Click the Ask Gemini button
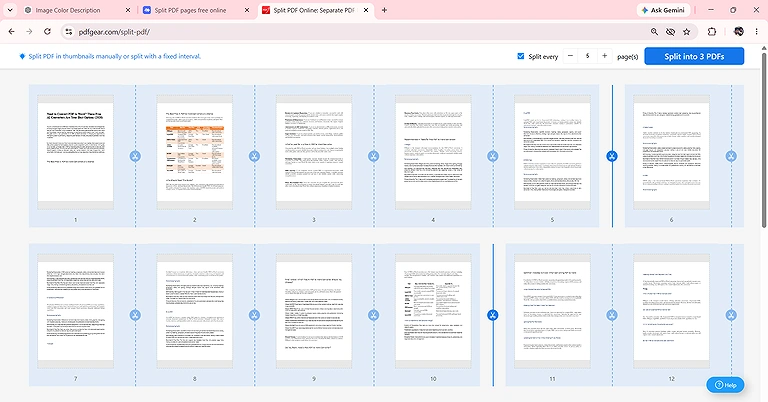This screenshot has height=402, width=768. click(663, 10)
